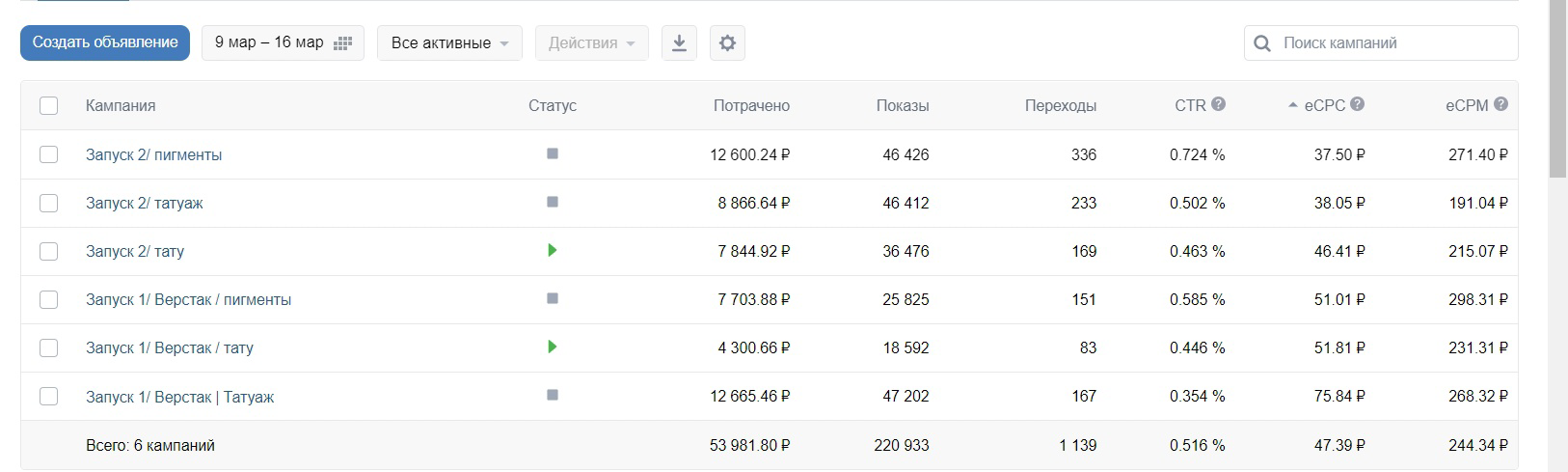Click the clicks value 336
The image size is (1568, 472).
[x=1084, y=154]
